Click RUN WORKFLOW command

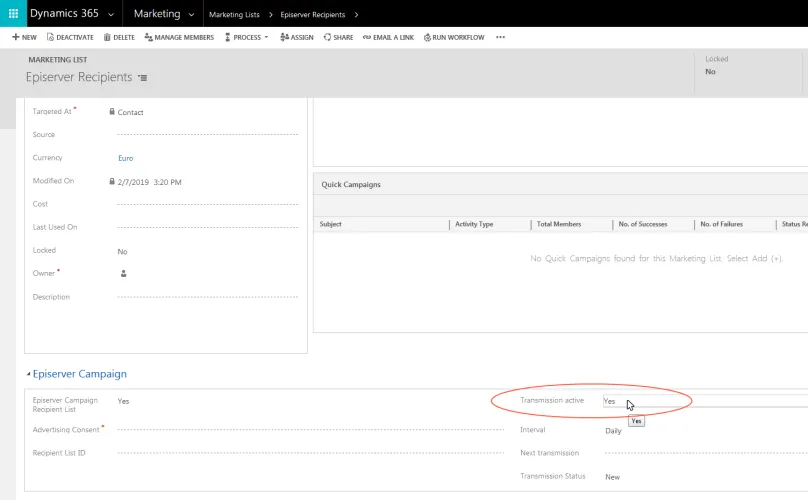[454, 37]
